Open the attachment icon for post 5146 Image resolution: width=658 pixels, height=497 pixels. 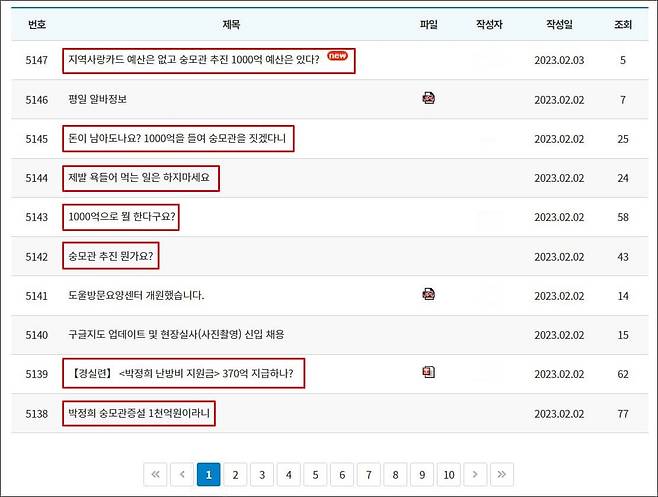428,98
